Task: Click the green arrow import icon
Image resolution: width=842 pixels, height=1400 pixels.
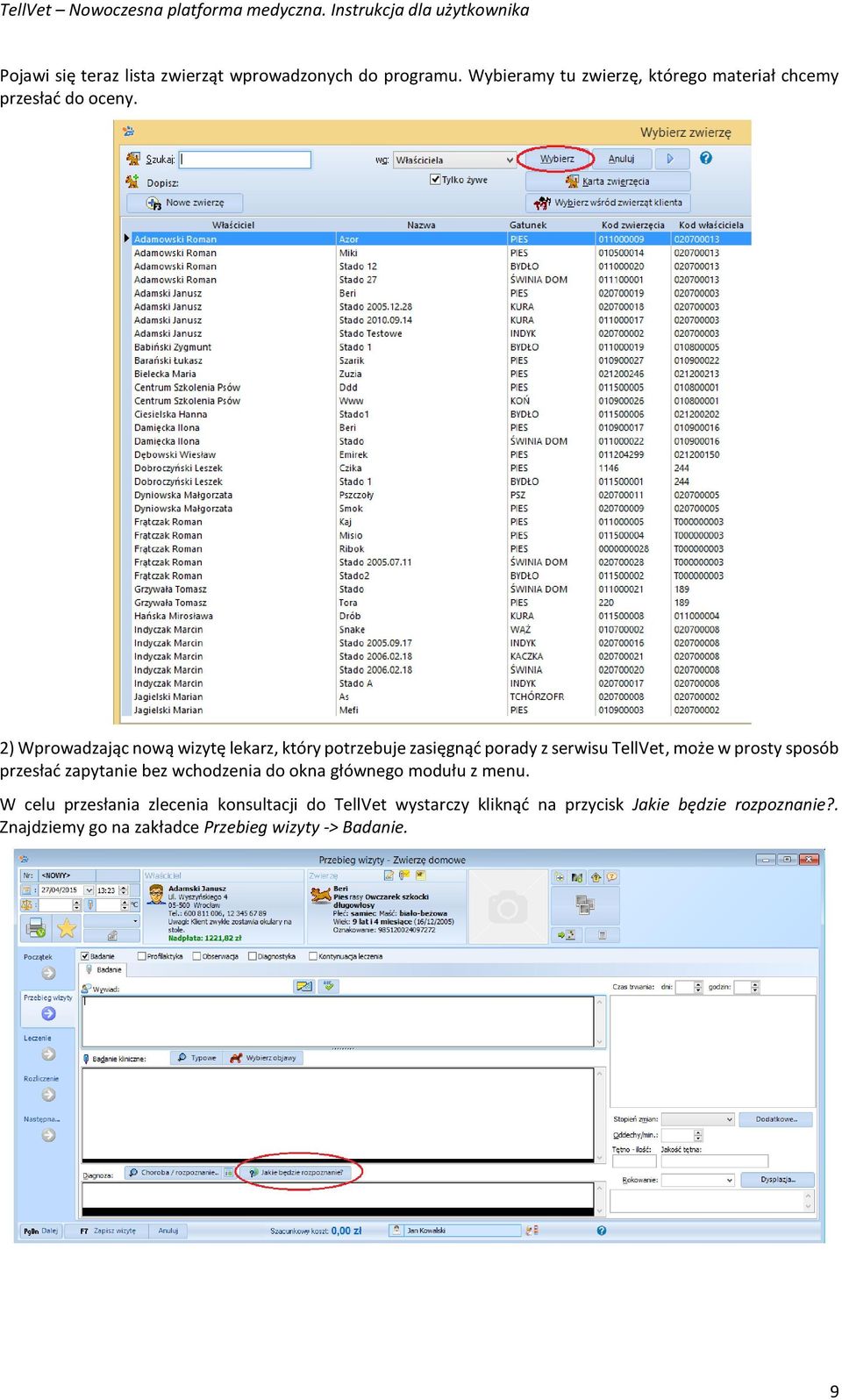Action: point(567,935)
